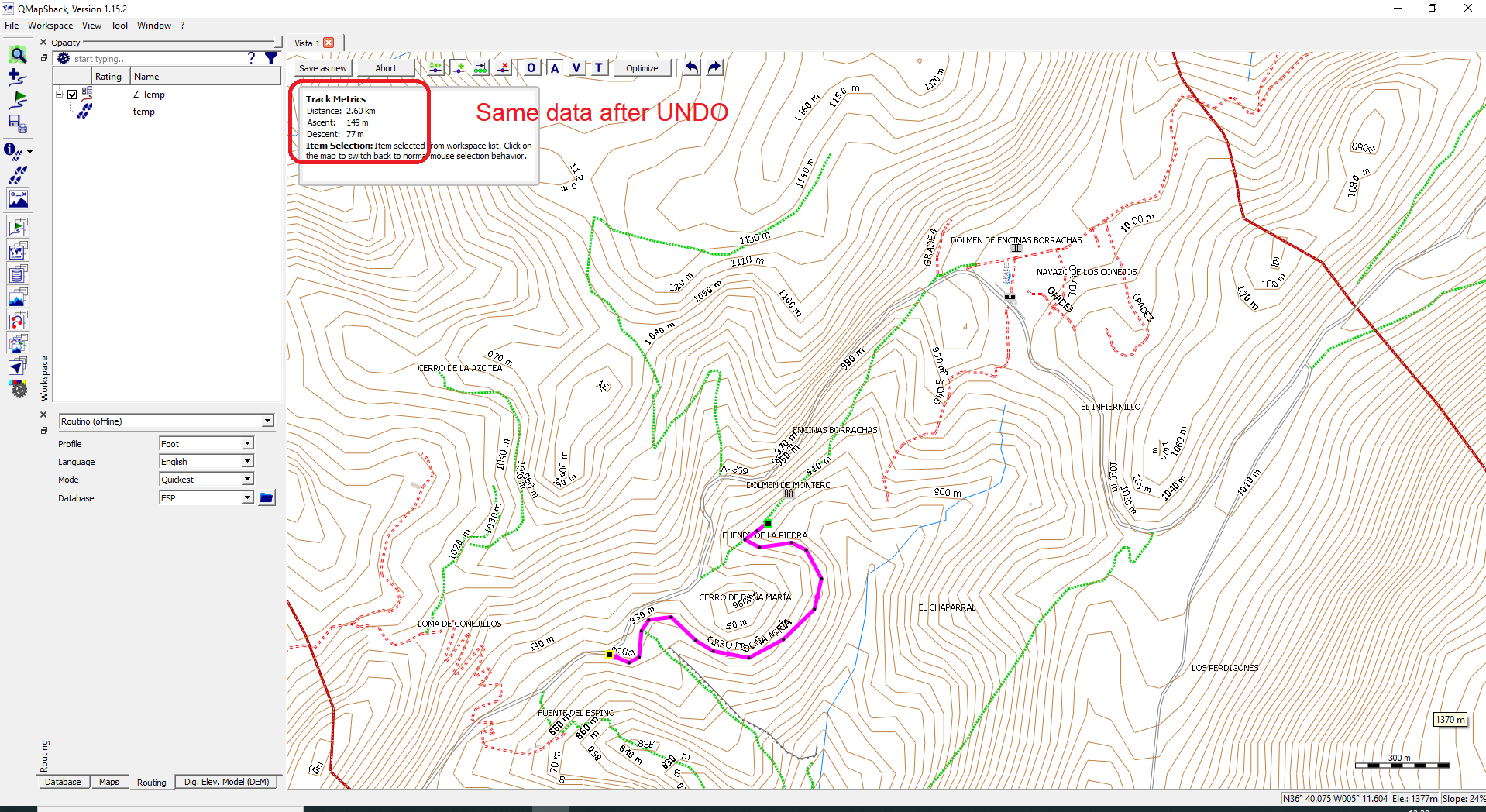Click the save/print map icon
Screen dimensions: 1486x812
(17, 124)
